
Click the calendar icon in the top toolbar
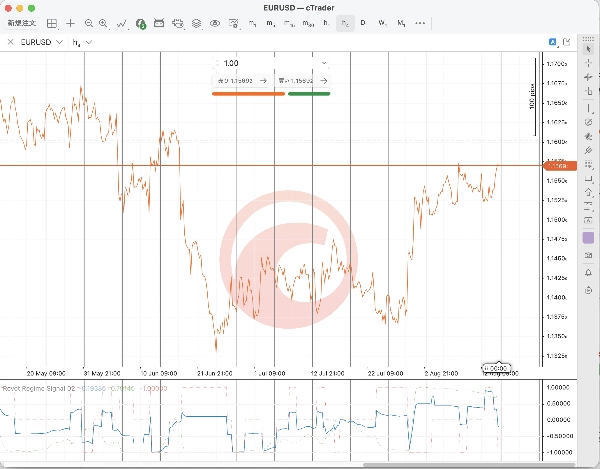[x=159, y=23]
